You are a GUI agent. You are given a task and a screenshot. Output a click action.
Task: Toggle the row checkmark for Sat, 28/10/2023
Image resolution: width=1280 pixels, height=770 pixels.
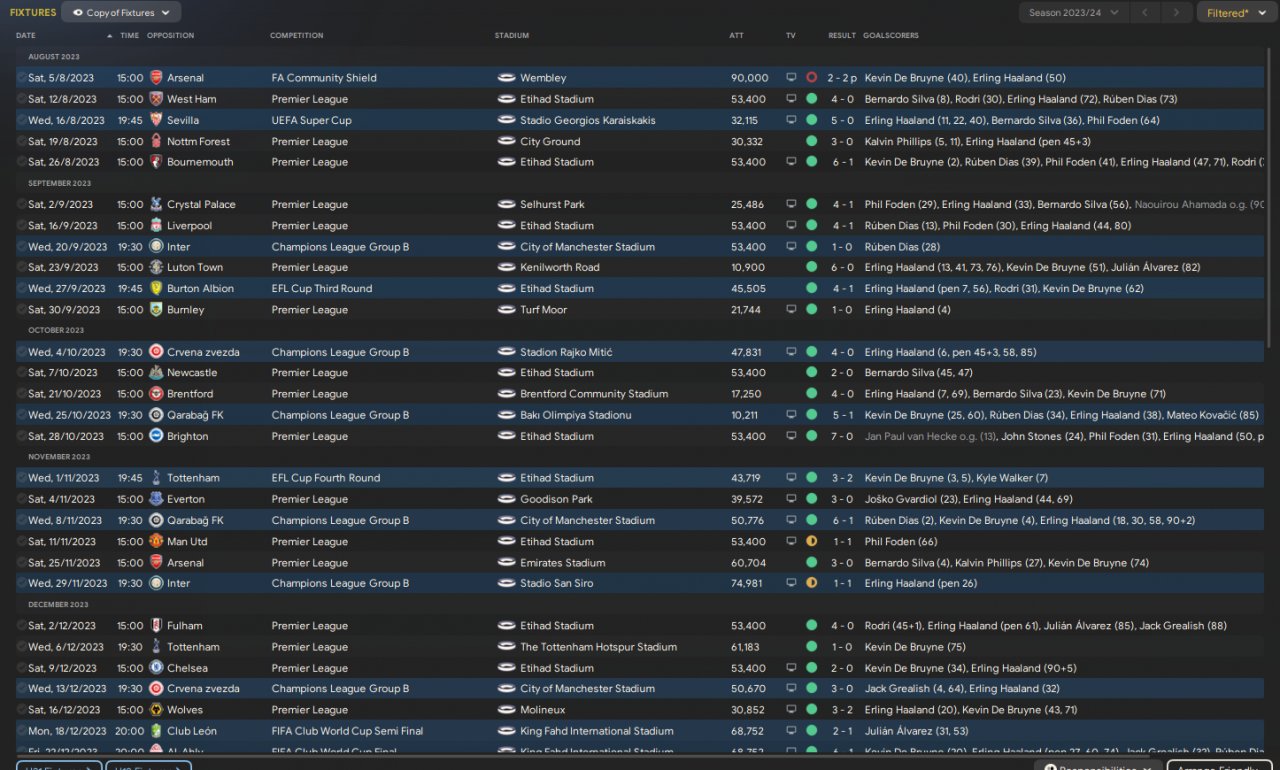22,437
